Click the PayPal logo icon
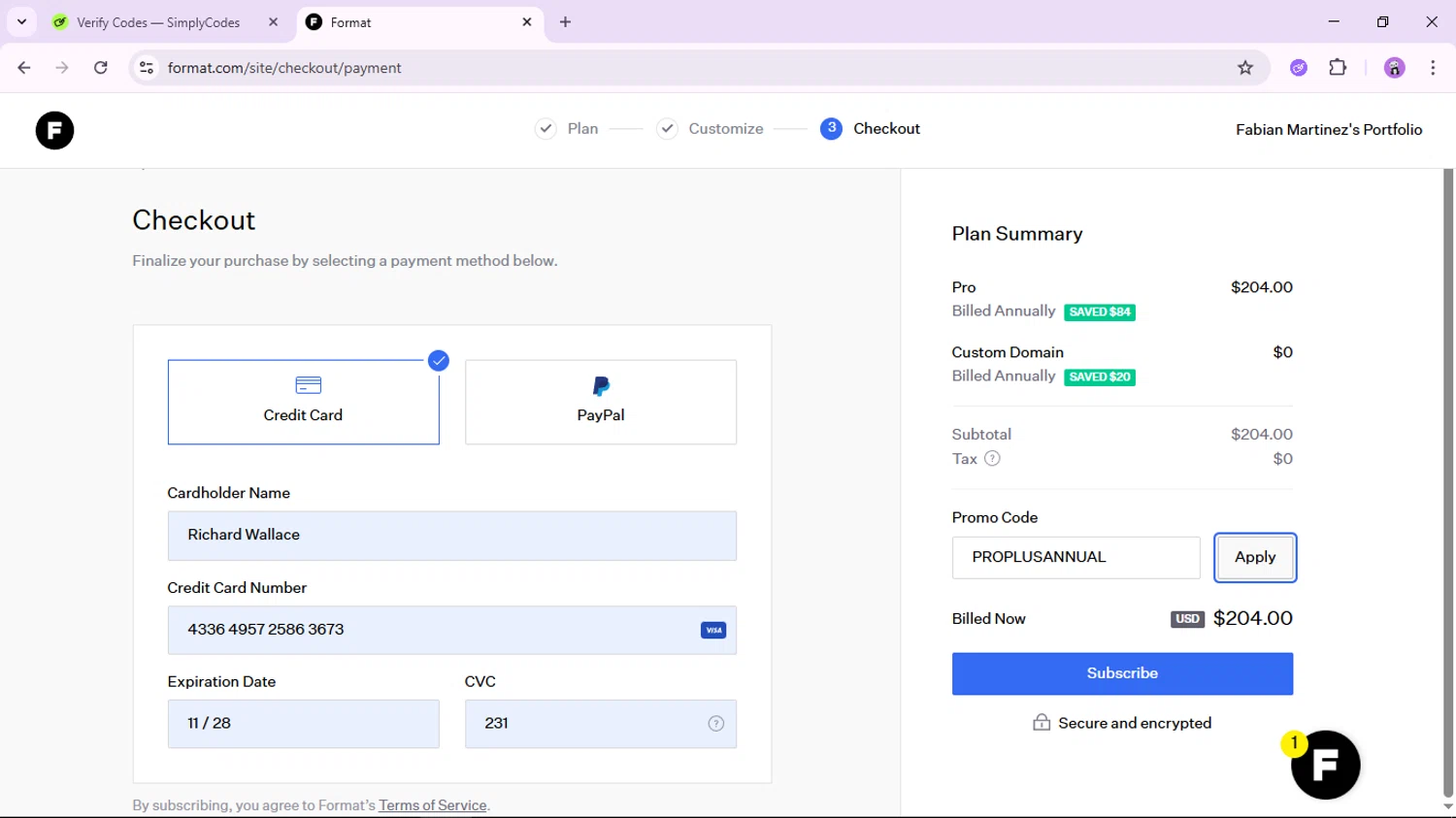Viewport: 1456px width, 818px height. click(601, 386)
